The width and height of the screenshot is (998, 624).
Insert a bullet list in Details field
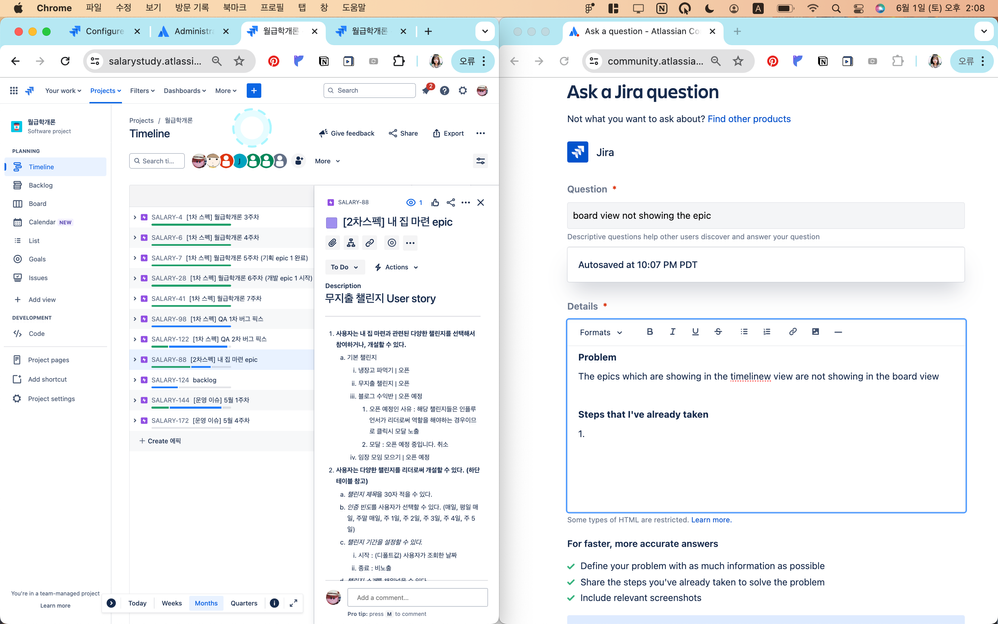coord(743,331)
